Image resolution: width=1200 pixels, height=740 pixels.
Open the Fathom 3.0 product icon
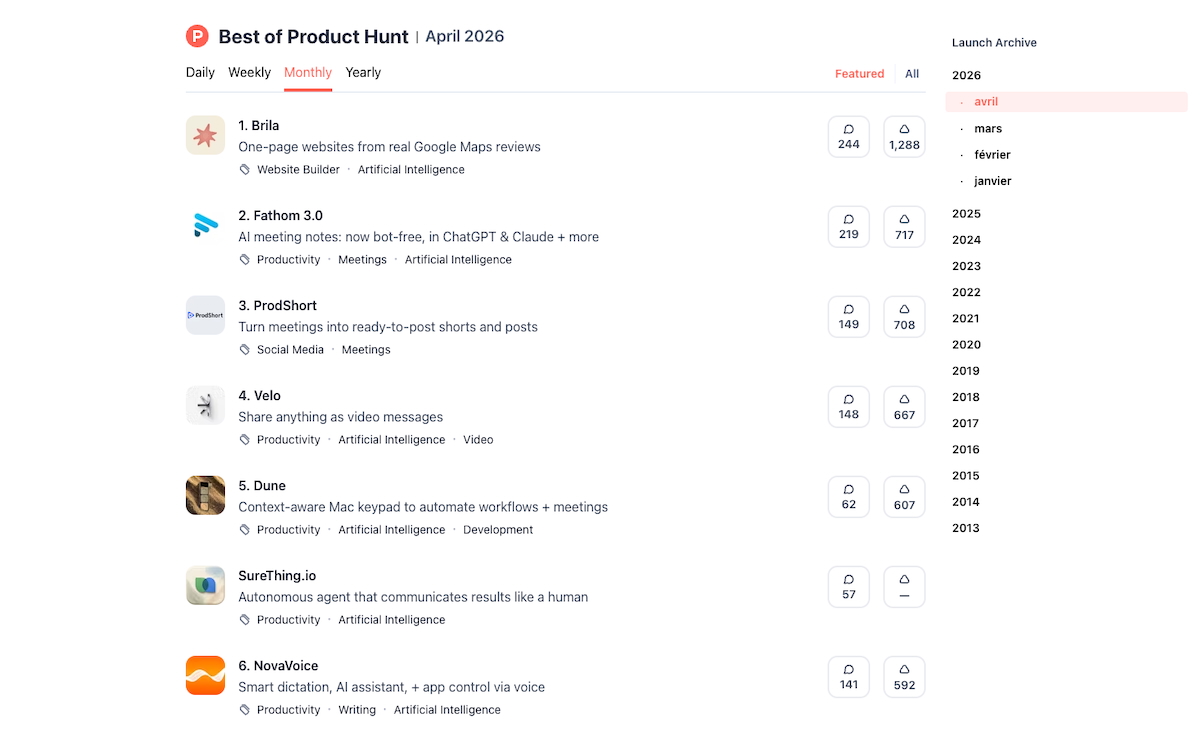coord(205,225)
